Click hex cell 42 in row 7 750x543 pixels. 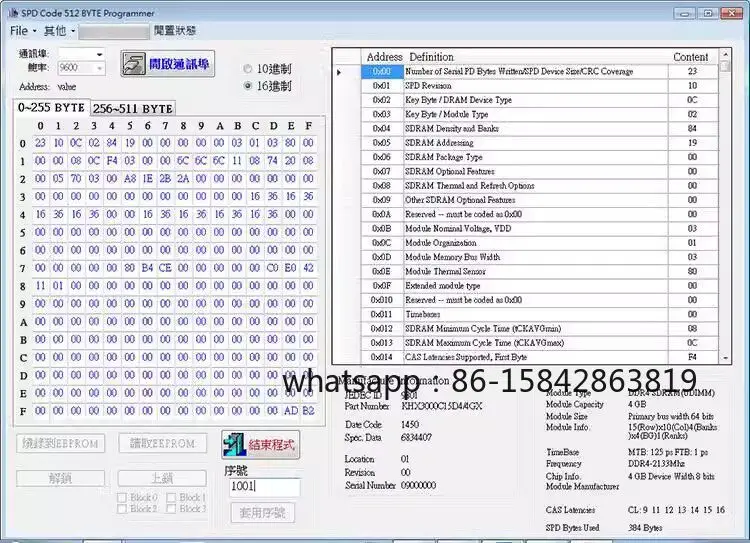point(309,268)
